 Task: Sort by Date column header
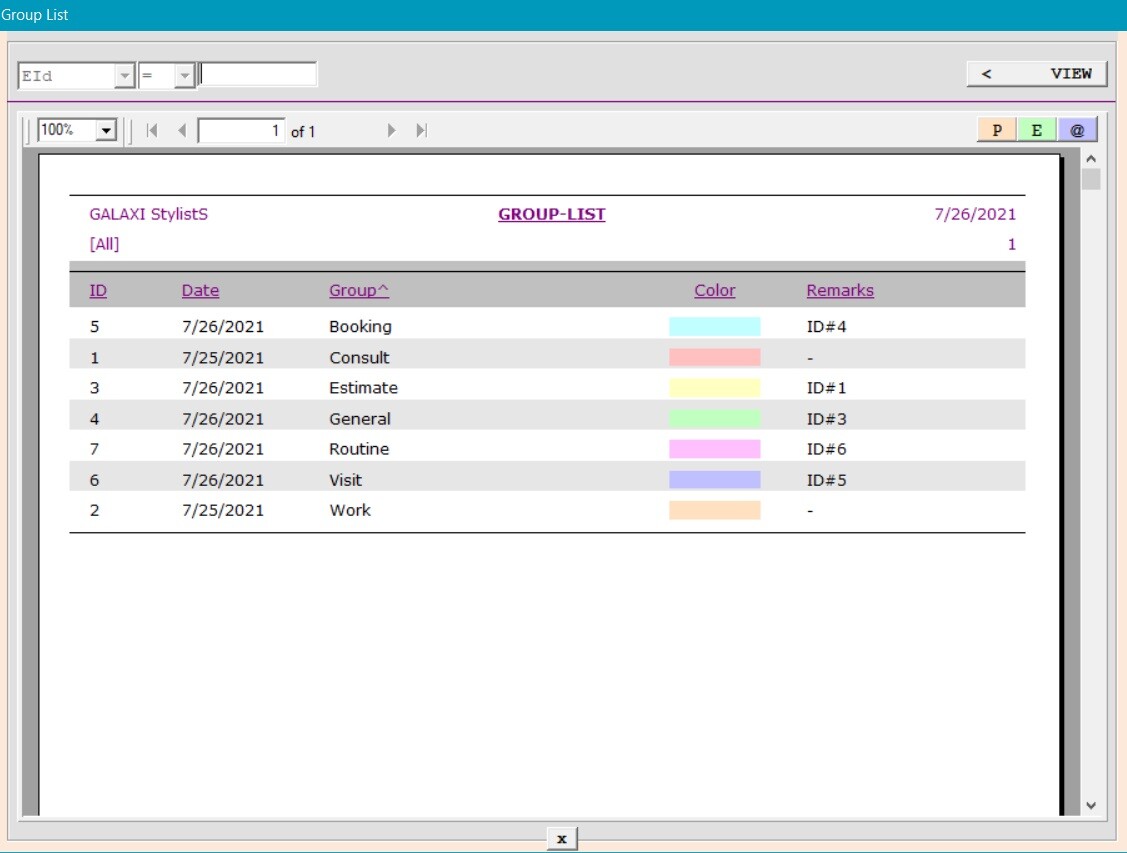pos(200,290)
